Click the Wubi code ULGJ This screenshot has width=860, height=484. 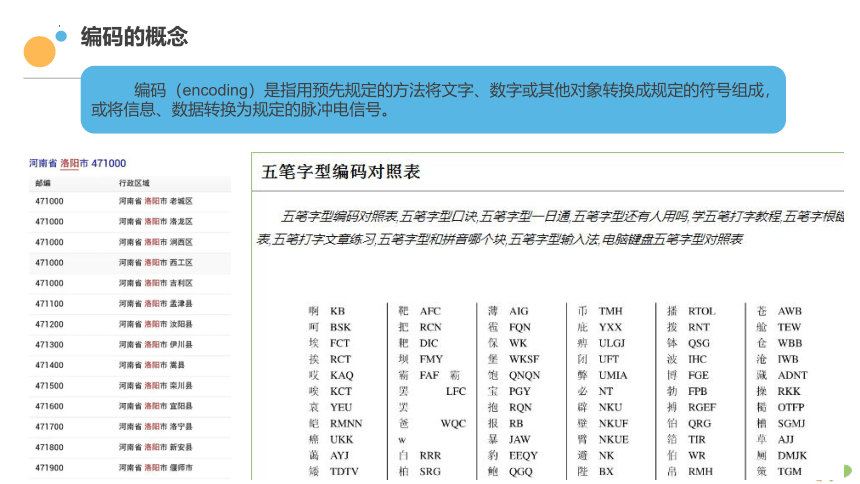point(612,343)
